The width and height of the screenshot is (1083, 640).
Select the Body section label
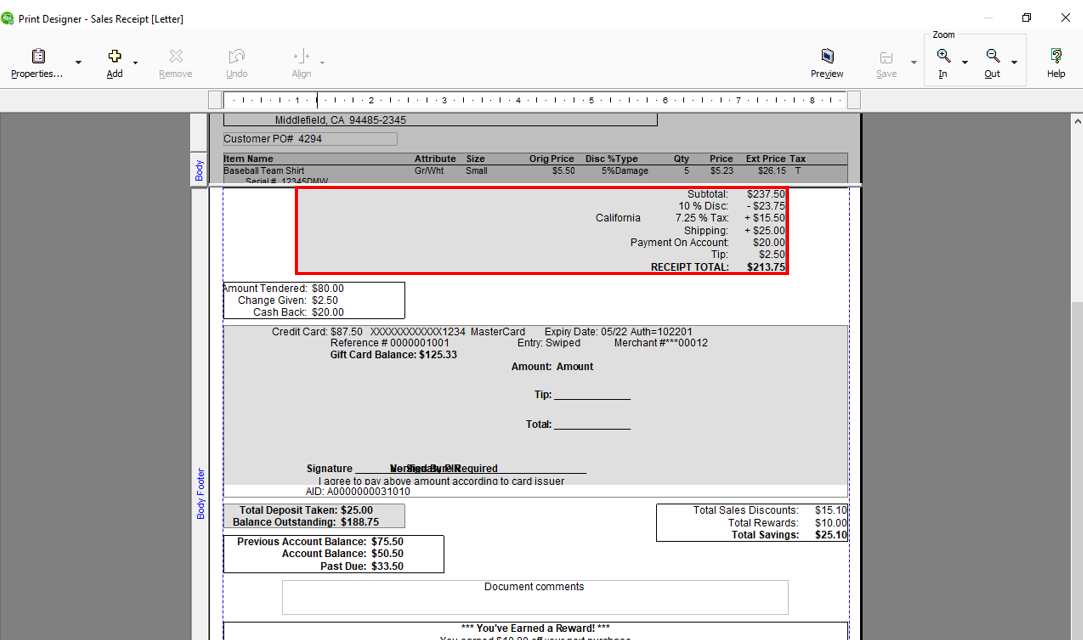[x=200, y=168]
